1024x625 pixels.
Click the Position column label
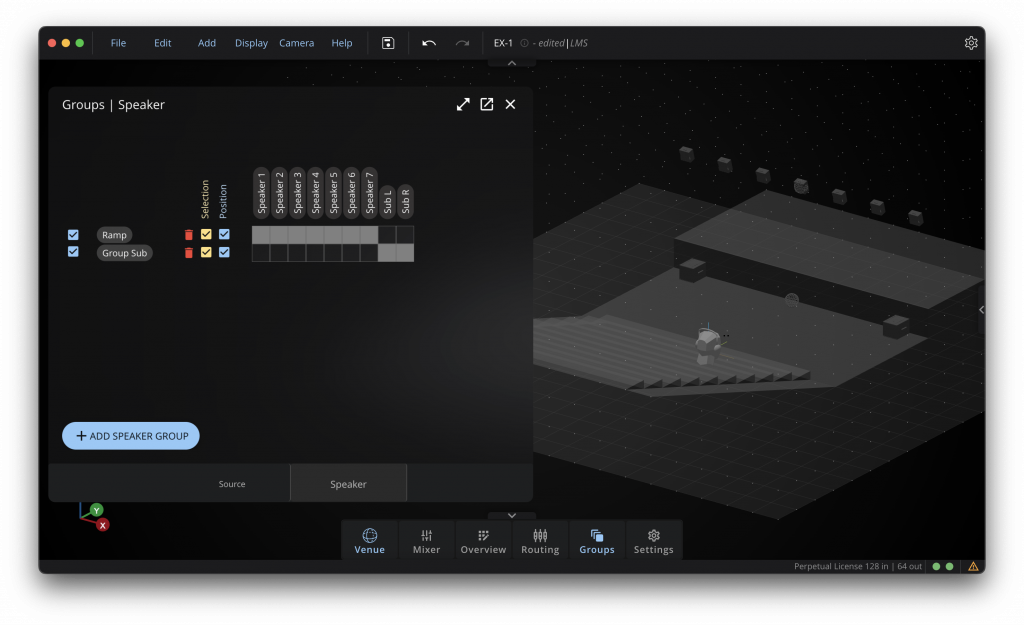pos(223,201)
